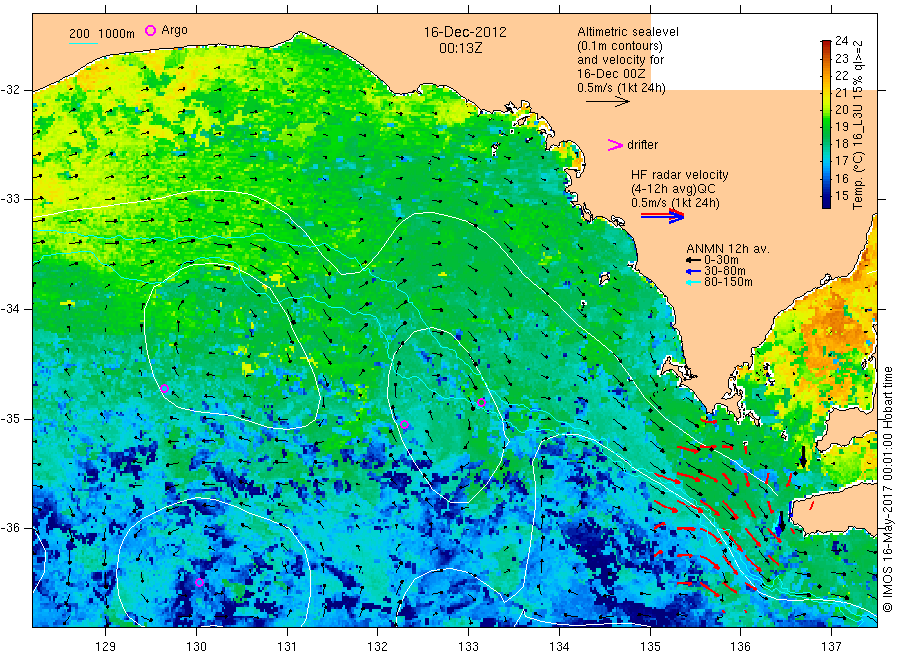This screenshot has width=900, height=660.
Task: Select the Argo float marker near 129.7E, 34.7S
Action: [165, 389]
